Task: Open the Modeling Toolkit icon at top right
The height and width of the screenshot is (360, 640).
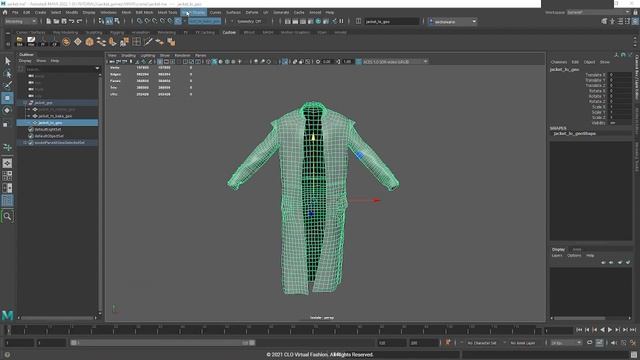Action: coord(604,21)
